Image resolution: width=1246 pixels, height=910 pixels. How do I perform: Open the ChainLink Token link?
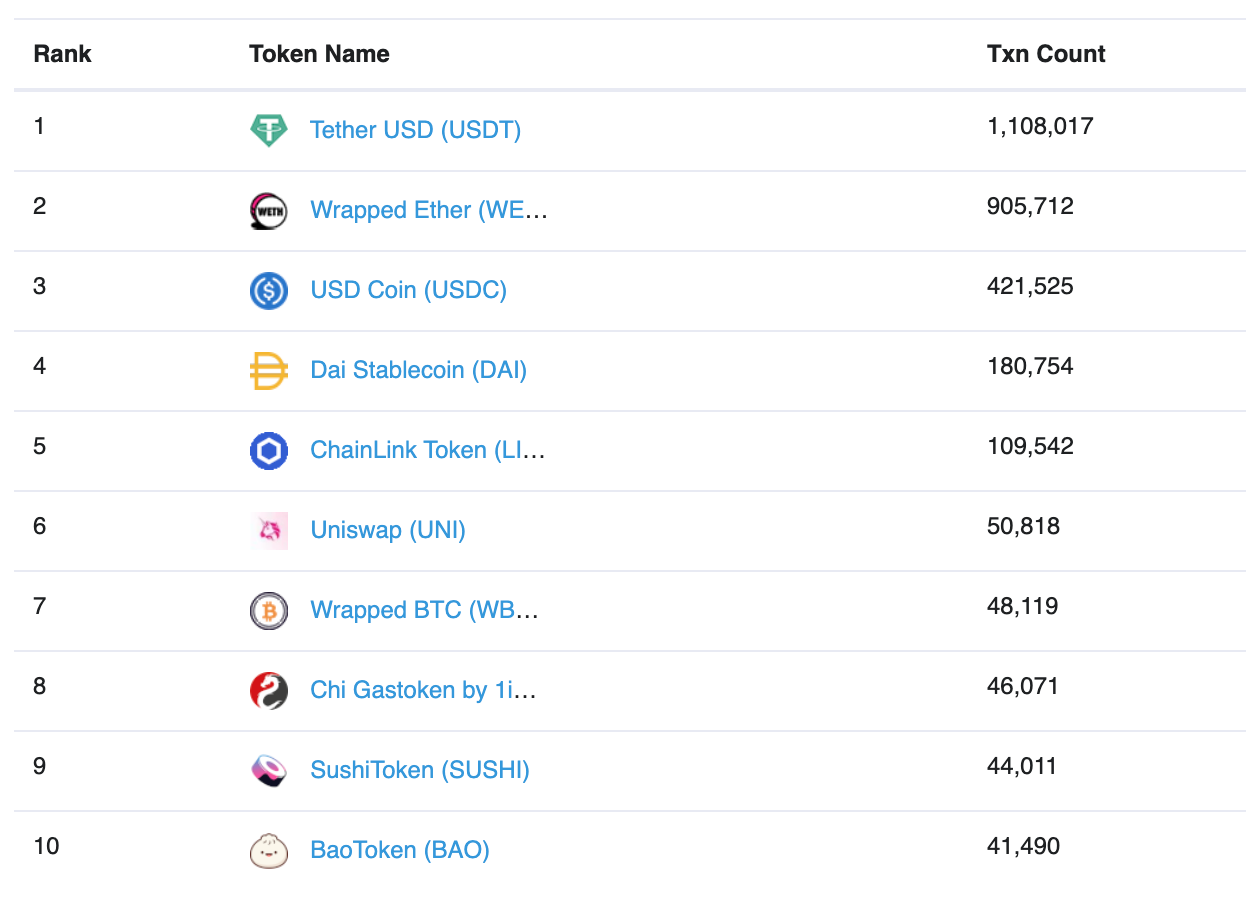(428, 450)
